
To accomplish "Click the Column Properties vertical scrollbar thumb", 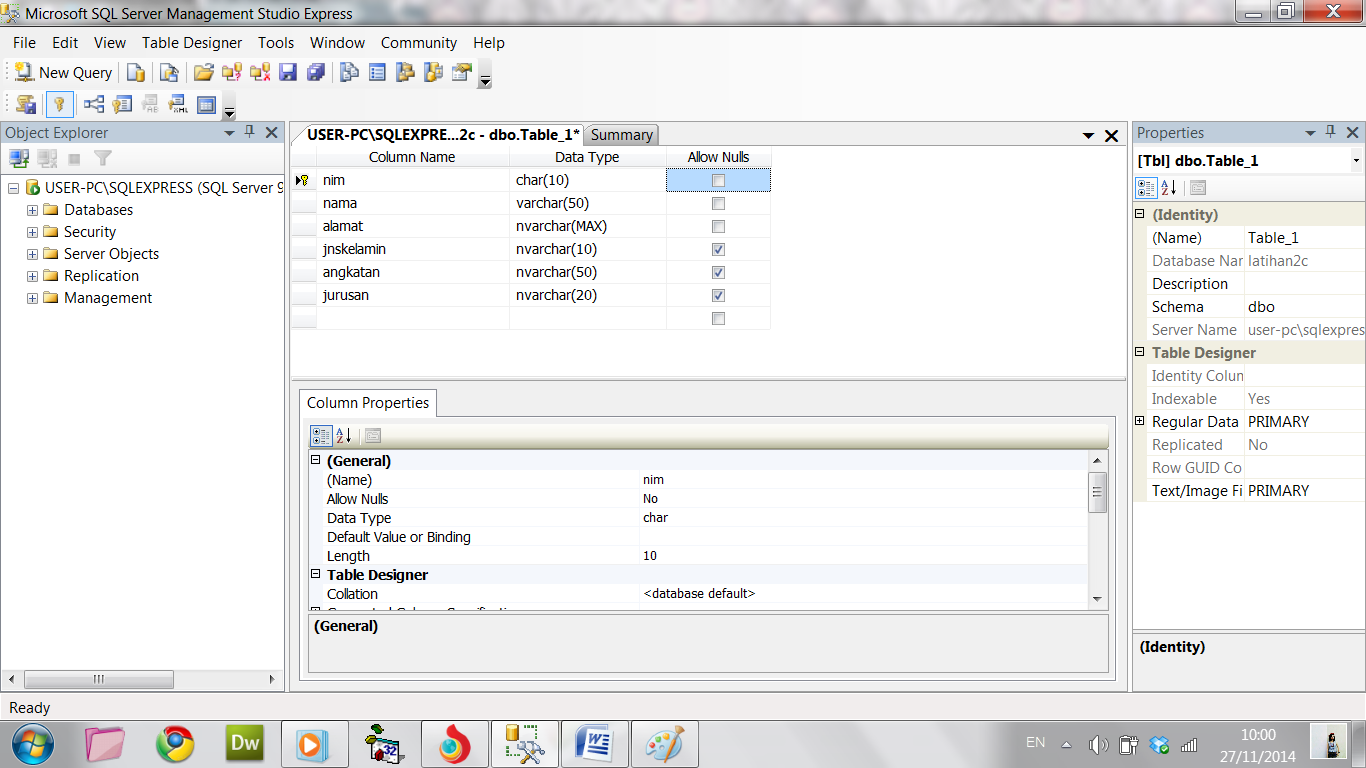I will tap(1098, 492).
